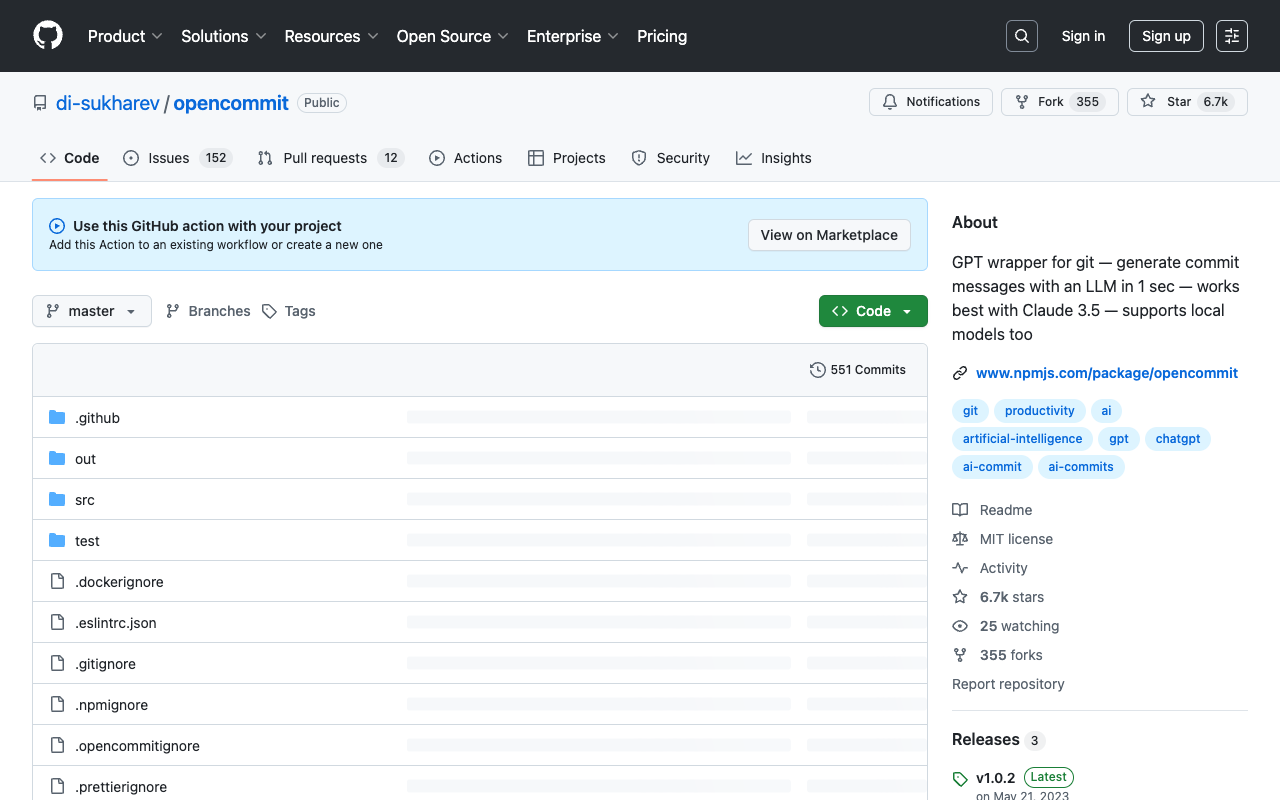Expand the Solutions menu
The image size is (1280, 800).
click(x=224, y=36)
